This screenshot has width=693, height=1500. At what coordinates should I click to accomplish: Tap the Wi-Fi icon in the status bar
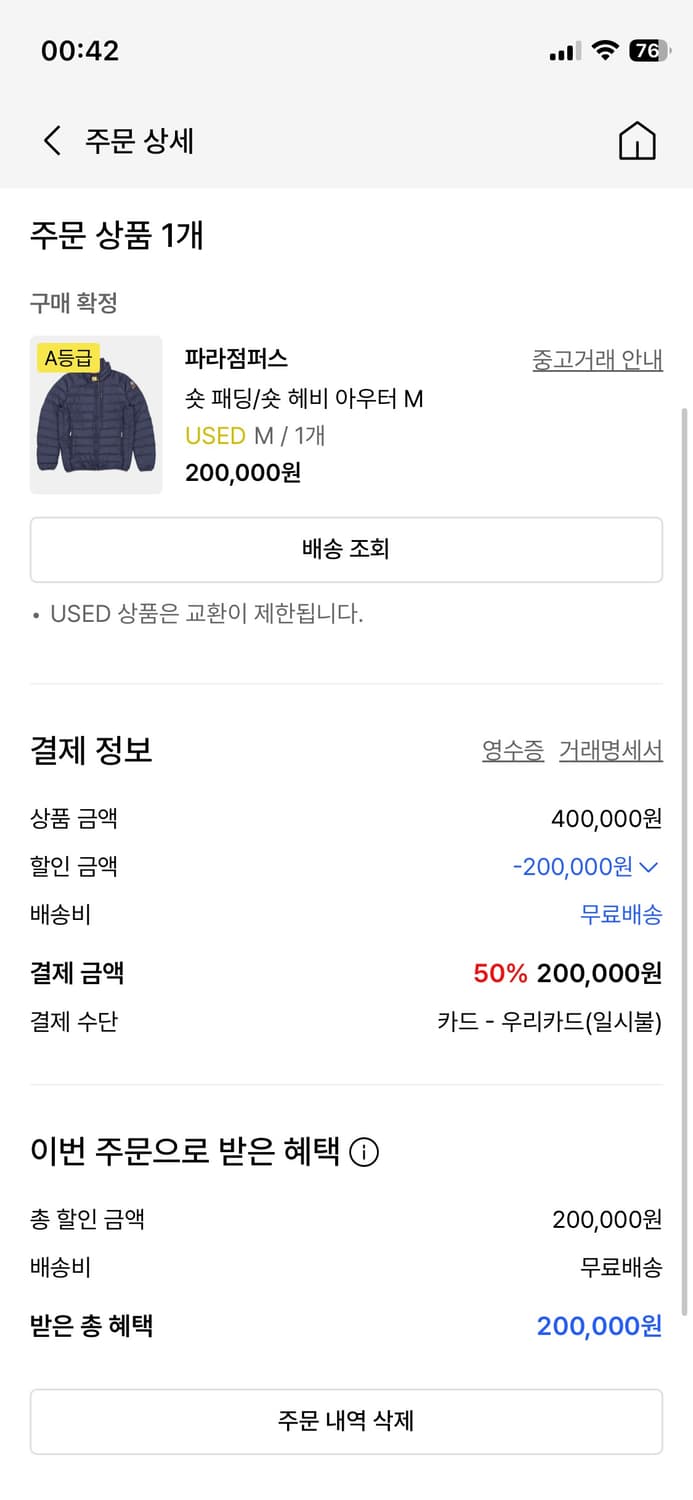[x=603, y=49]
